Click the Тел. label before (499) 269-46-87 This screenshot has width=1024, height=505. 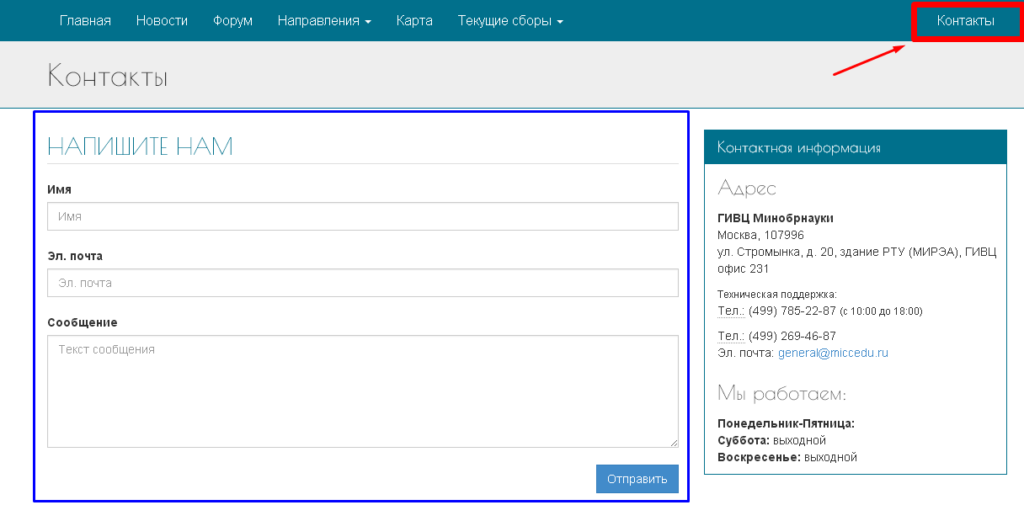[730, 336]
